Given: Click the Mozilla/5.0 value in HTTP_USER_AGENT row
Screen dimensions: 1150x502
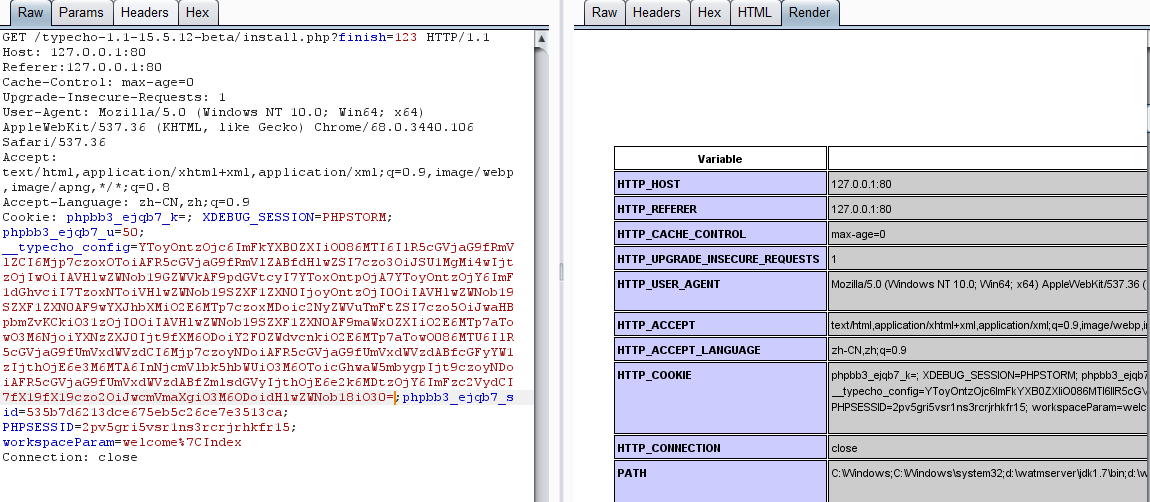Looking at the screenshot, I should click(x=988, y=291).
